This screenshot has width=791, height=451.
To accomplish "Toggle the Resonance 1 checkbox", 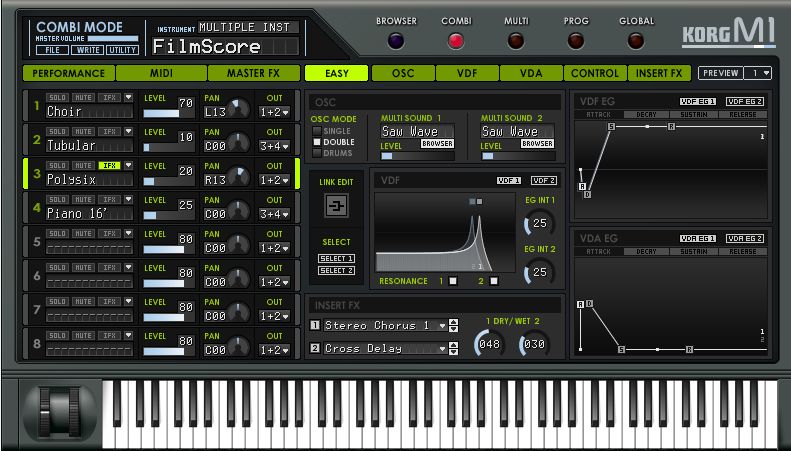I will pos(453,281).
